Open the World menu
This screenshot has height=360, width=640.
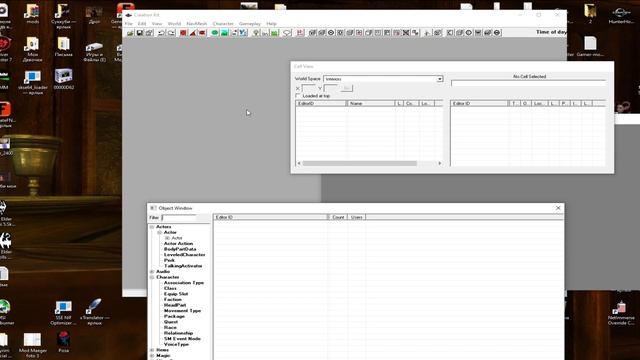(x=174, y=24)
